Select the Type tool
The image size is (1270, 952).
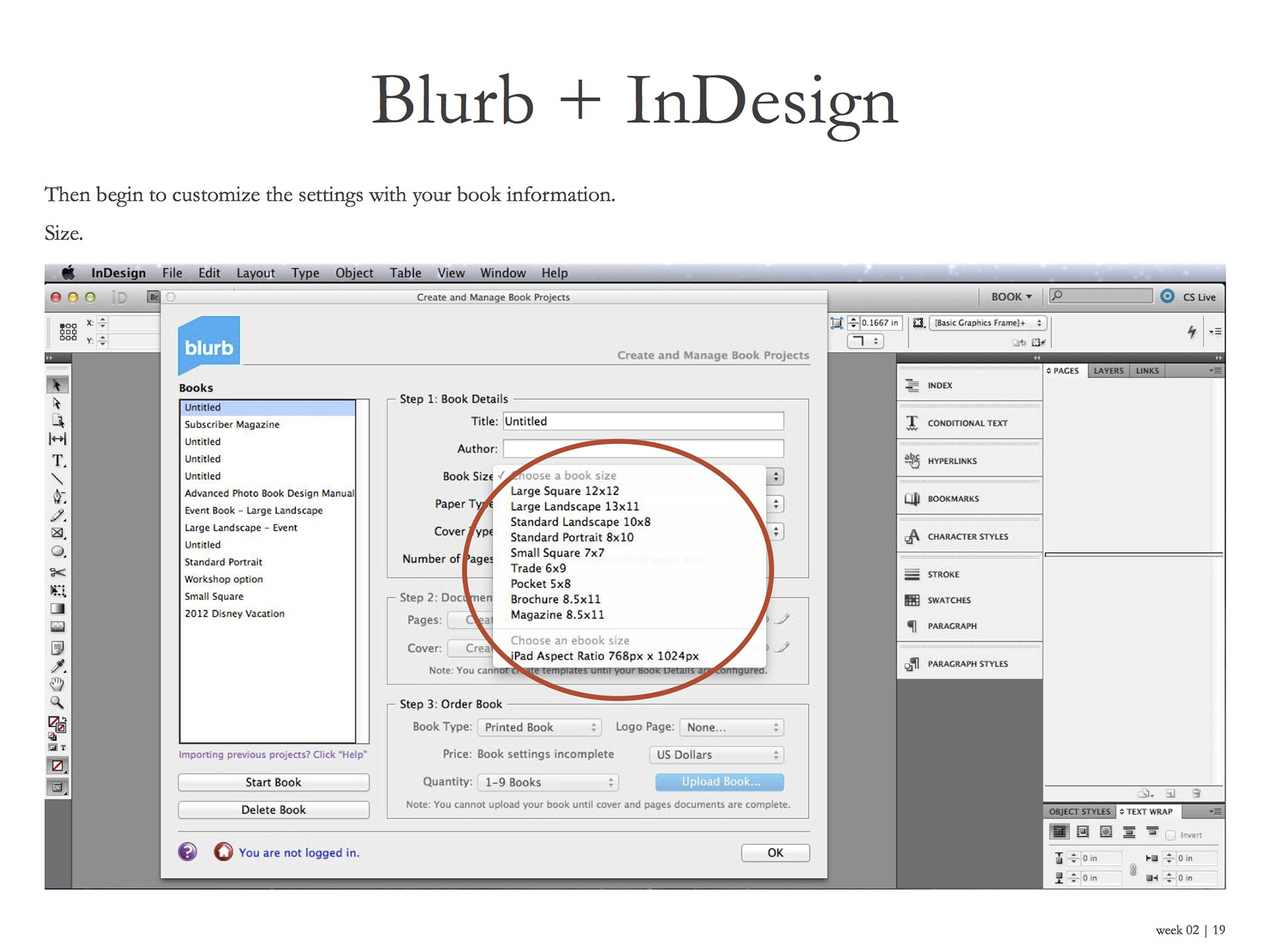(x=58, y=460)
